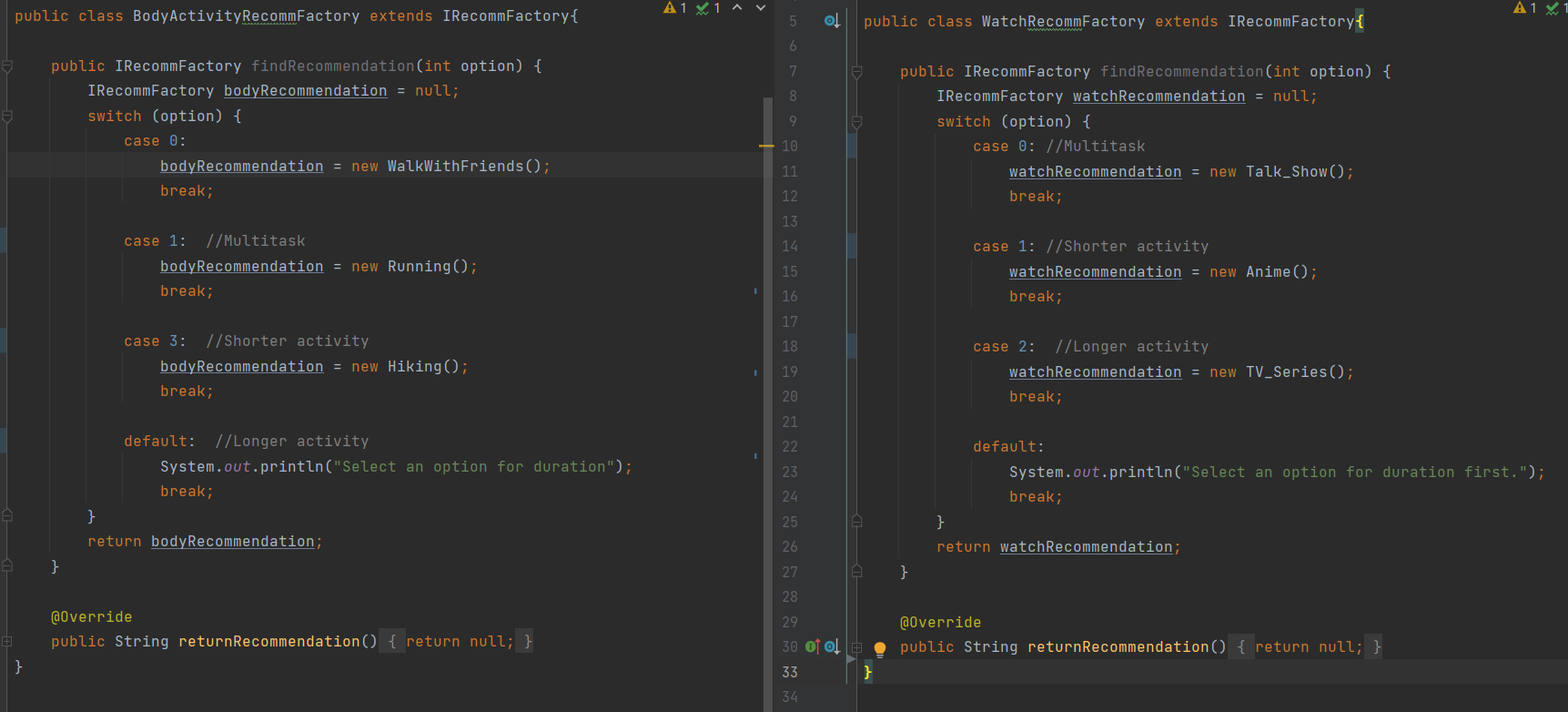Click the class name BodyActivityRecommFactory
This screenshot has width=1568, height=712.
tap(246, 15)
